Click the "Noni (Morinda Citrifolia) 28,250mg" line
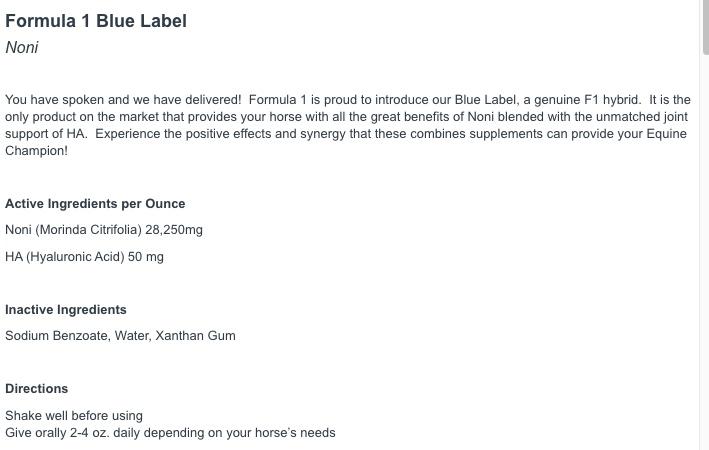709x450 pixels. tap(104, 230)
